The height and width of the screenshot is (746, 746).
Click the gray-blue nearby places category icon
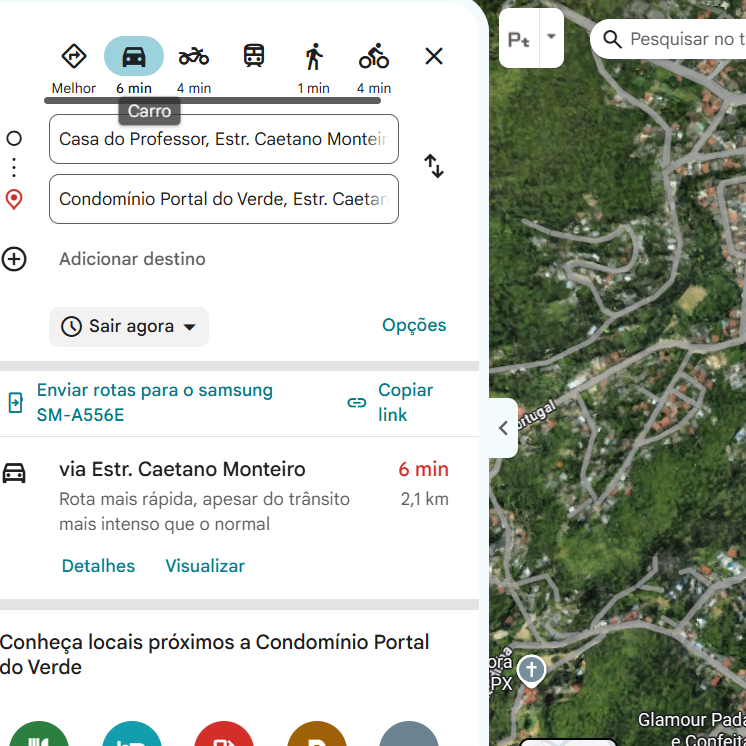(409, 734)
